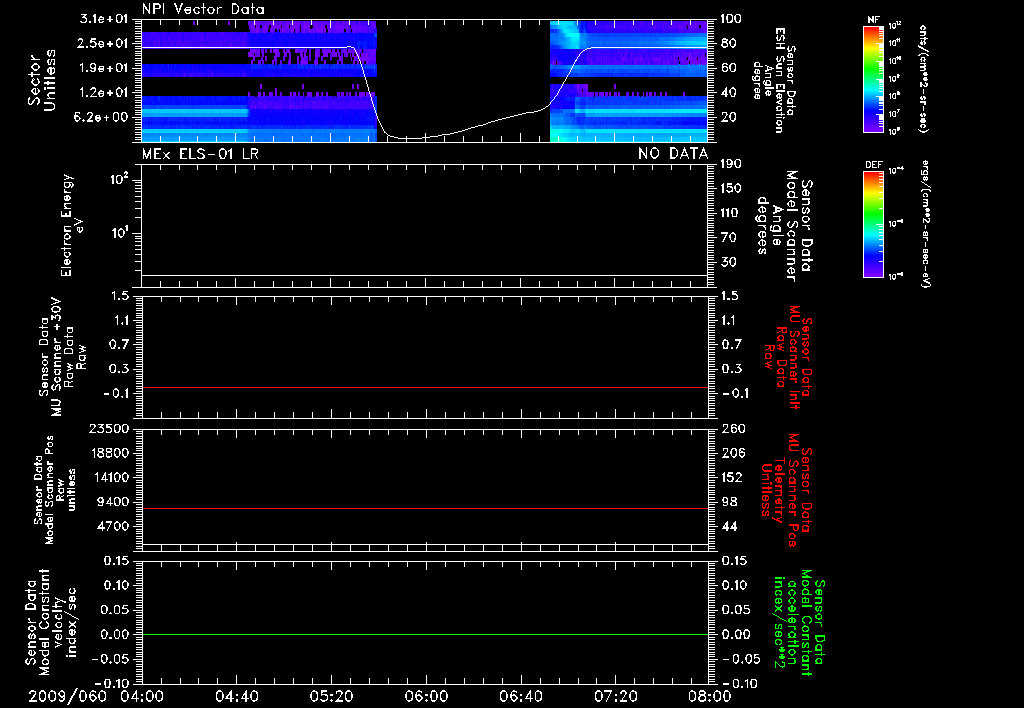Viewport: 1024px width, 708px height.
Task: Click the 08:00 time tick label
Action: coord(710,696)
